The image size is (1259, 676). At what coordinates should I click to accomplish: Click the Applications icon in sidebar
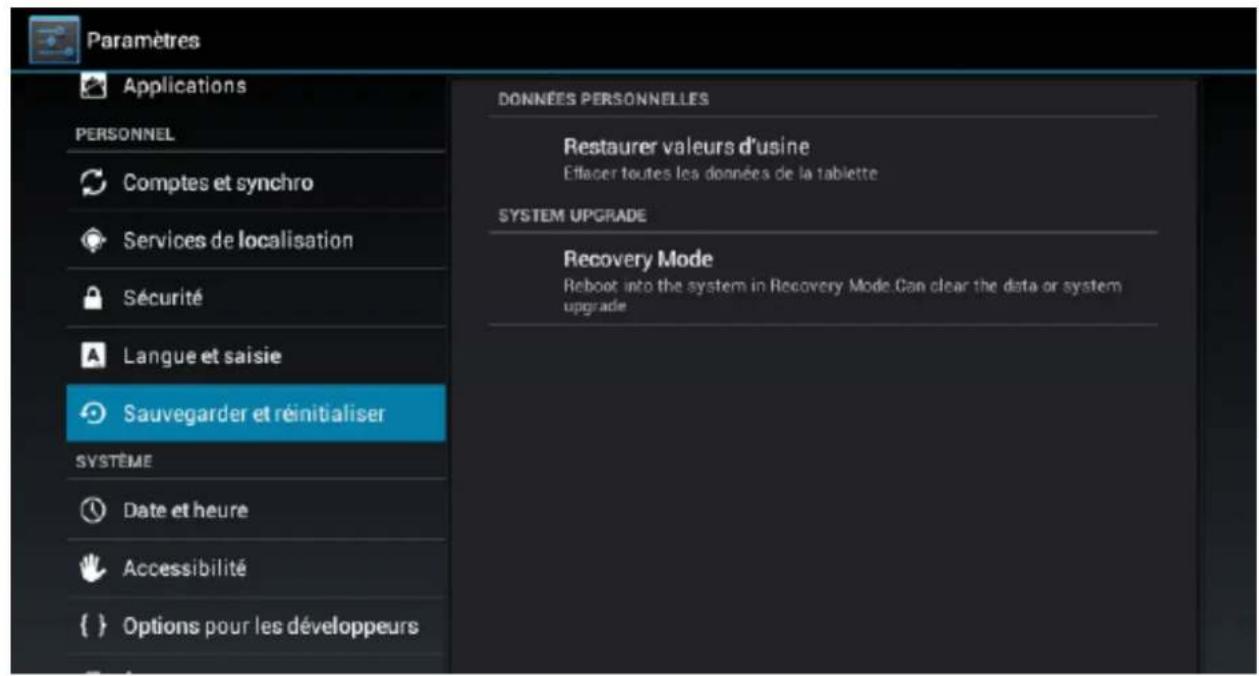click(93, 87)
